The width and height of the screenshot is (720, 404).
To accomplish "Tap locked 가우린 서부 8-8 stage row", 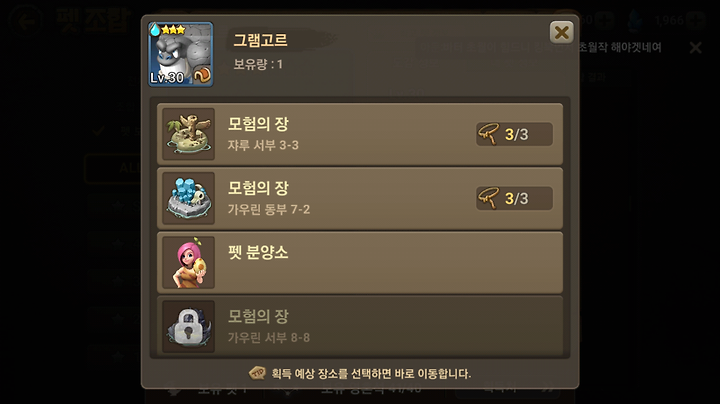I will (x=360, y=326).
